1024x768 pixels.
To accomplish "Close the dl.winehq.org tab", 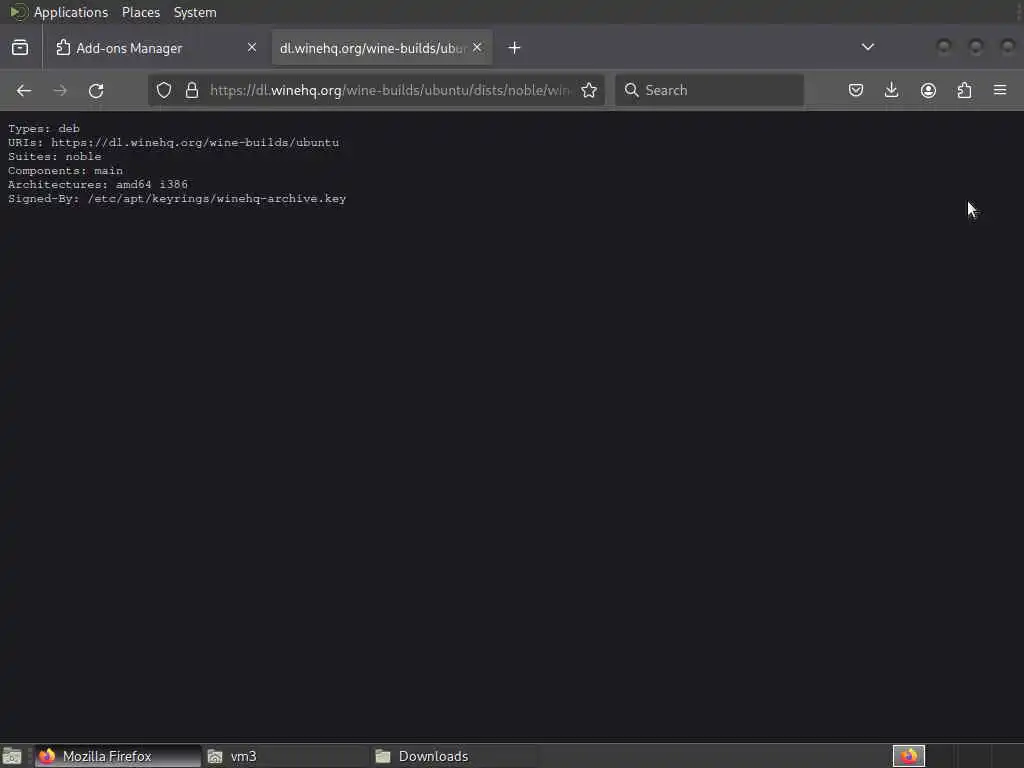I will pos(477,47).
